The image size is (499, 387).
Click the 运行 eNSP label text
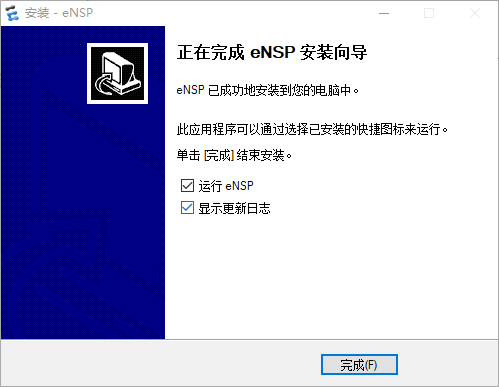tap(226, 186)
